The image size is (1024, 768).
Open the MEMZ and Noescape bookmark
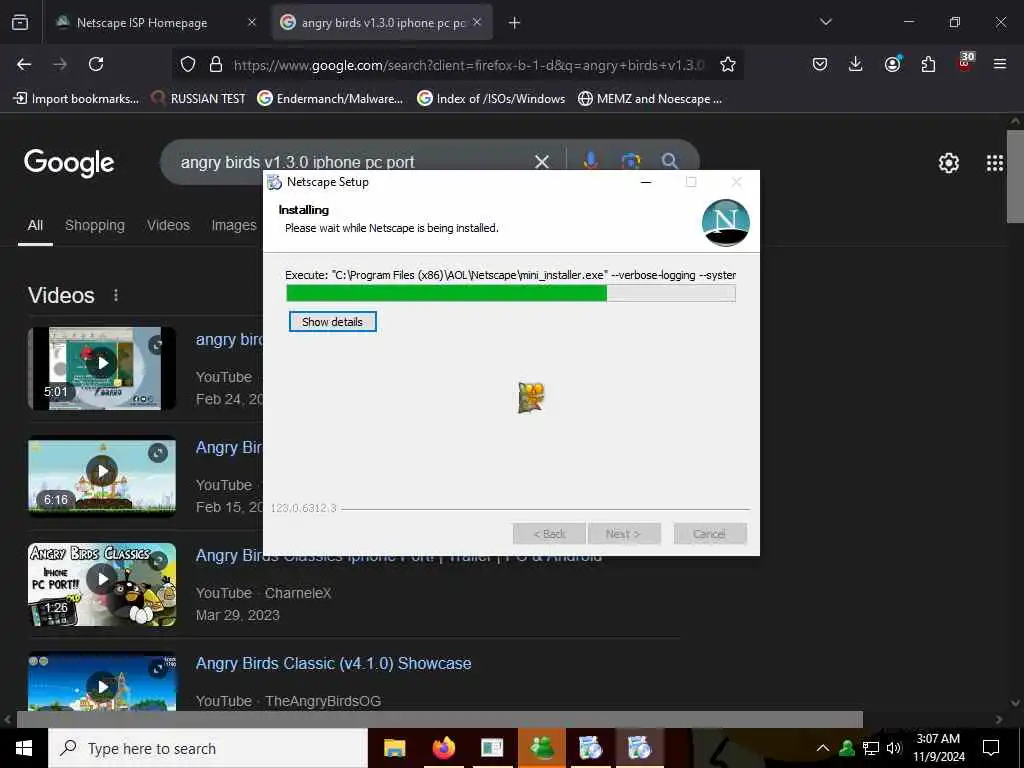650,99
